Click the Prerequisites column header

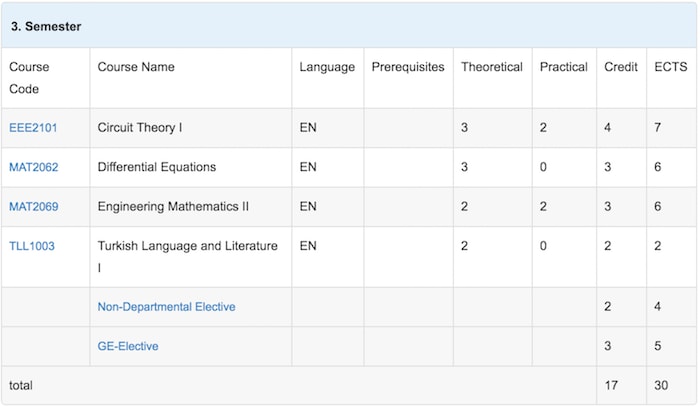(408, 67)
